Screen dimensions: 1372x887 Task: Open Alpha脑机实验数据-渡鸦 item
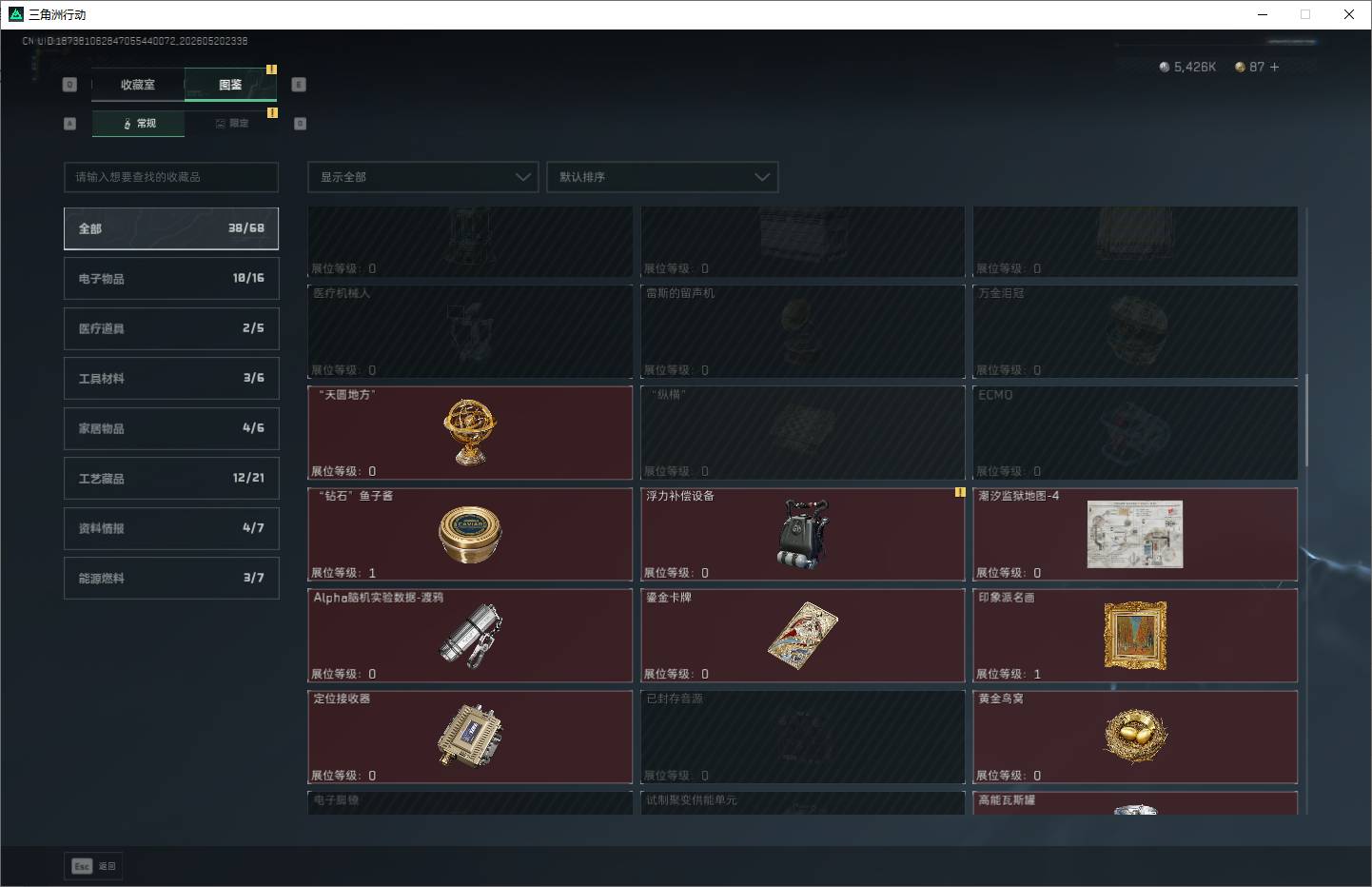pyautogui.click(x=470, y=636)
